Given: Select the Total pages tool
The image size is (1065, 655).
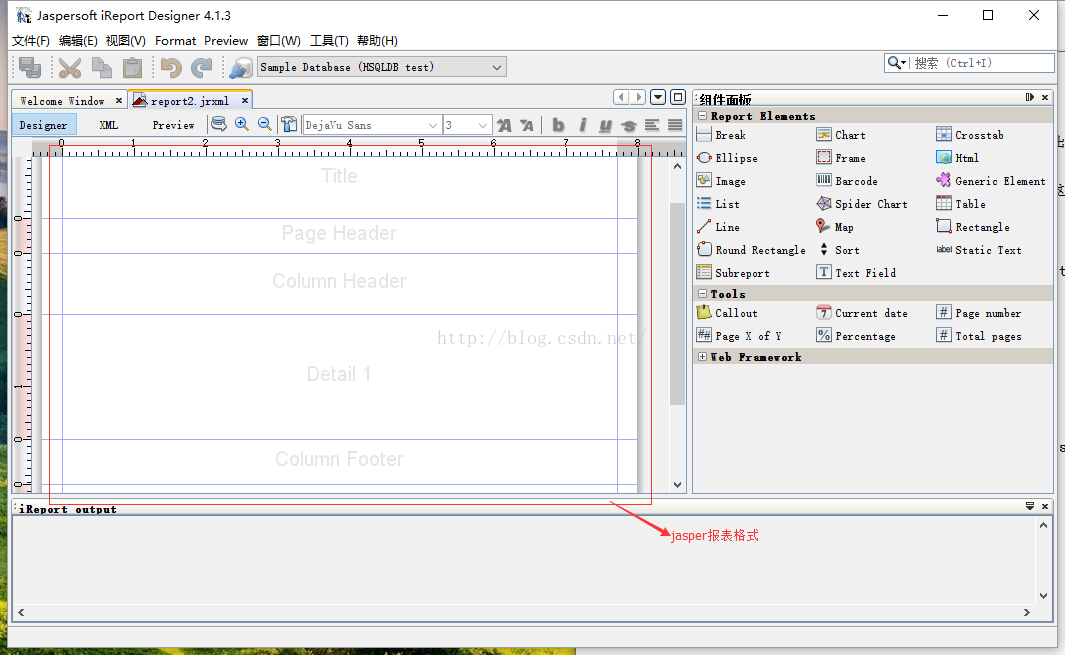Looking at the screenshot, I should coord(979,336).
